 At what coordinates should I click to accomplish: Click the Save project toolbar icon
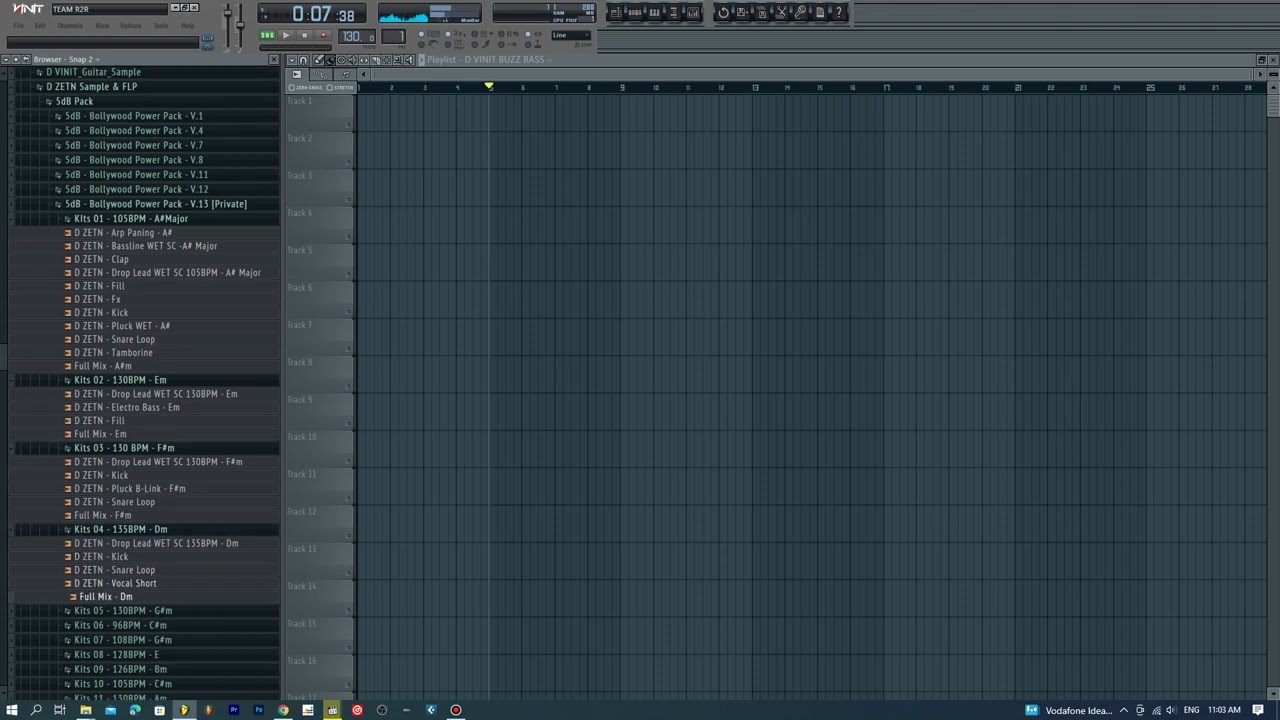click(x=742, y=13)
